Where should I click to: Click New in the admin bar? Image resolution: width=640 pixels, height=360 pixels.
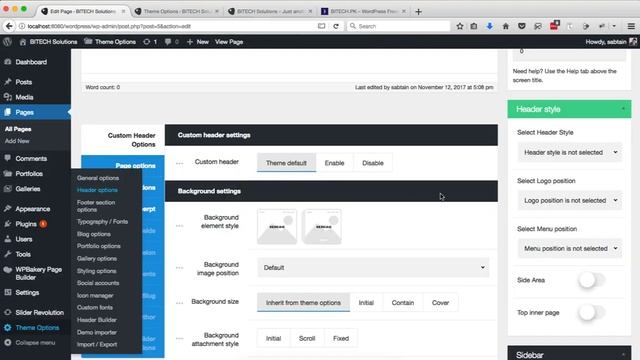coord(198,42)
